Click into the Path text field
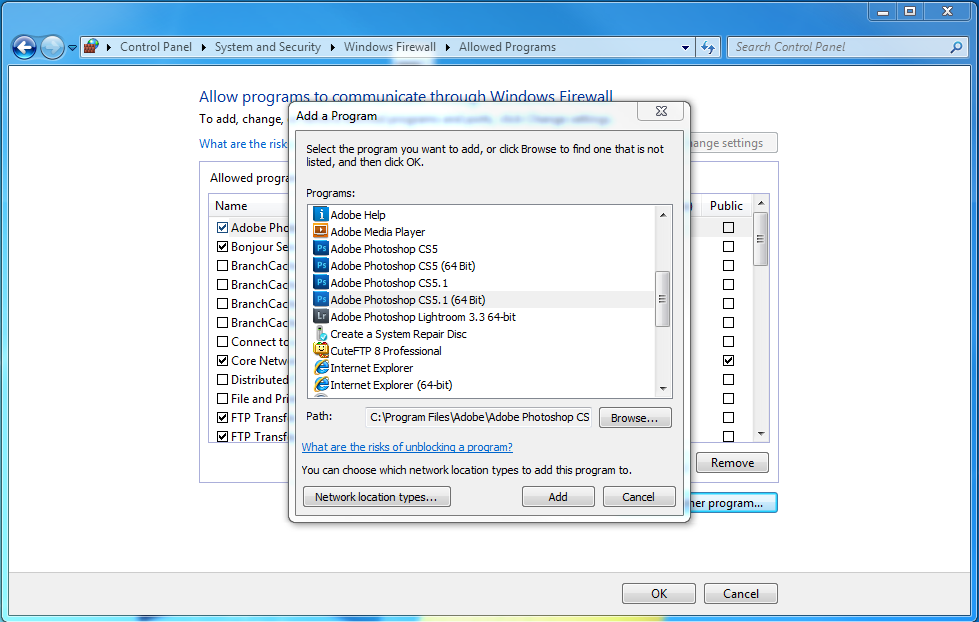 478,417
